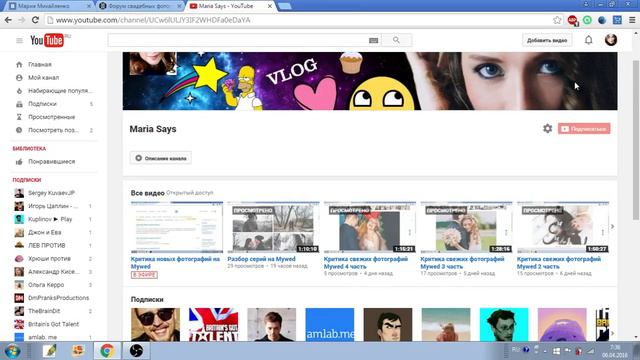The height and width of the screenshot is (360, 640).
Task: Open the notifications bell
Action: (588, 40)
